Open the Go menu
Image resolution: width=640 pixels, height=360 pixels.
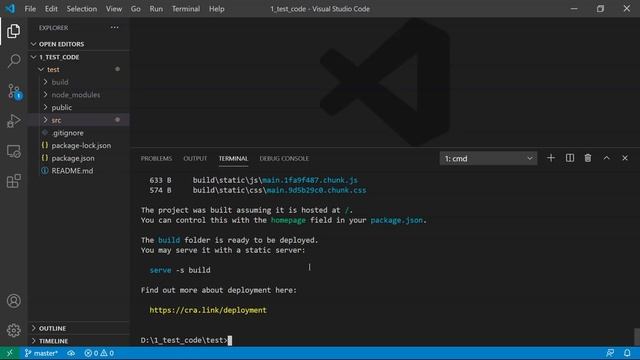point(136,9)
